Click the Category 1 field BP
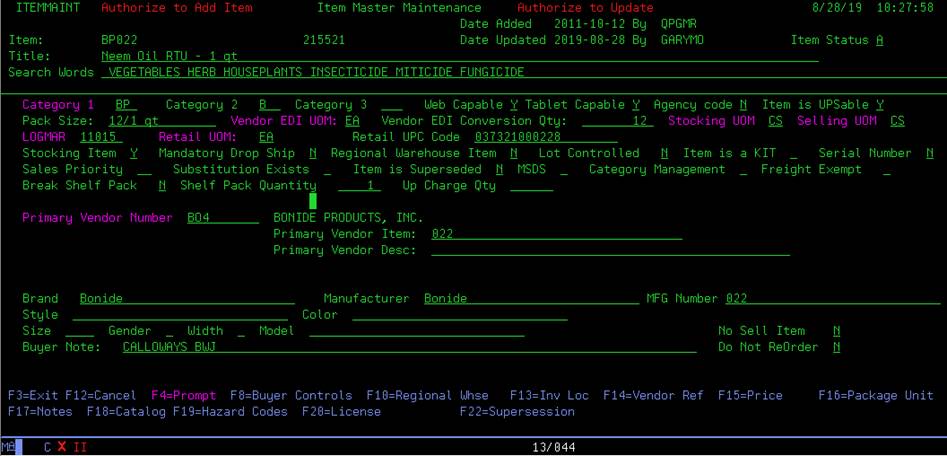947x456 pixels. pyautogui.click(x=124, y=105)
